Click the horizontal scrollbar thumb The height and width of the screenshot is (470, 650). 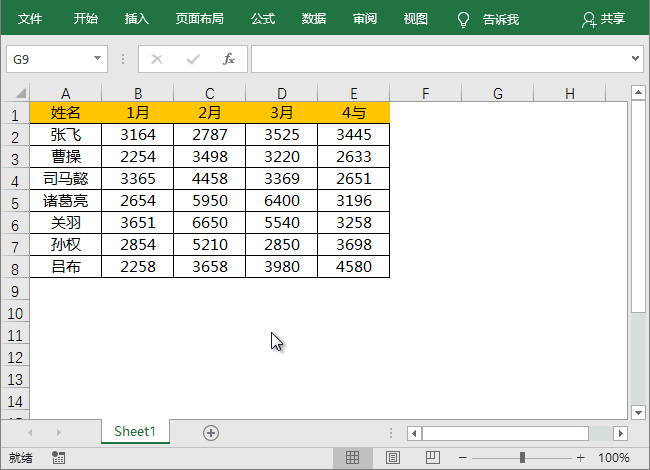pyautogui.click(x=505, y=434)
